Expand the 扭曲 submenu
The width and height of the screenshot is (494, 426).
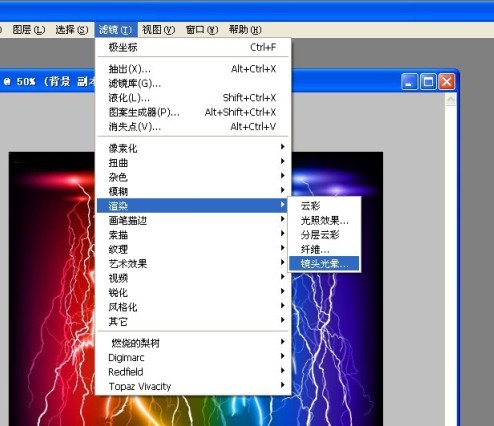(193, 163)
